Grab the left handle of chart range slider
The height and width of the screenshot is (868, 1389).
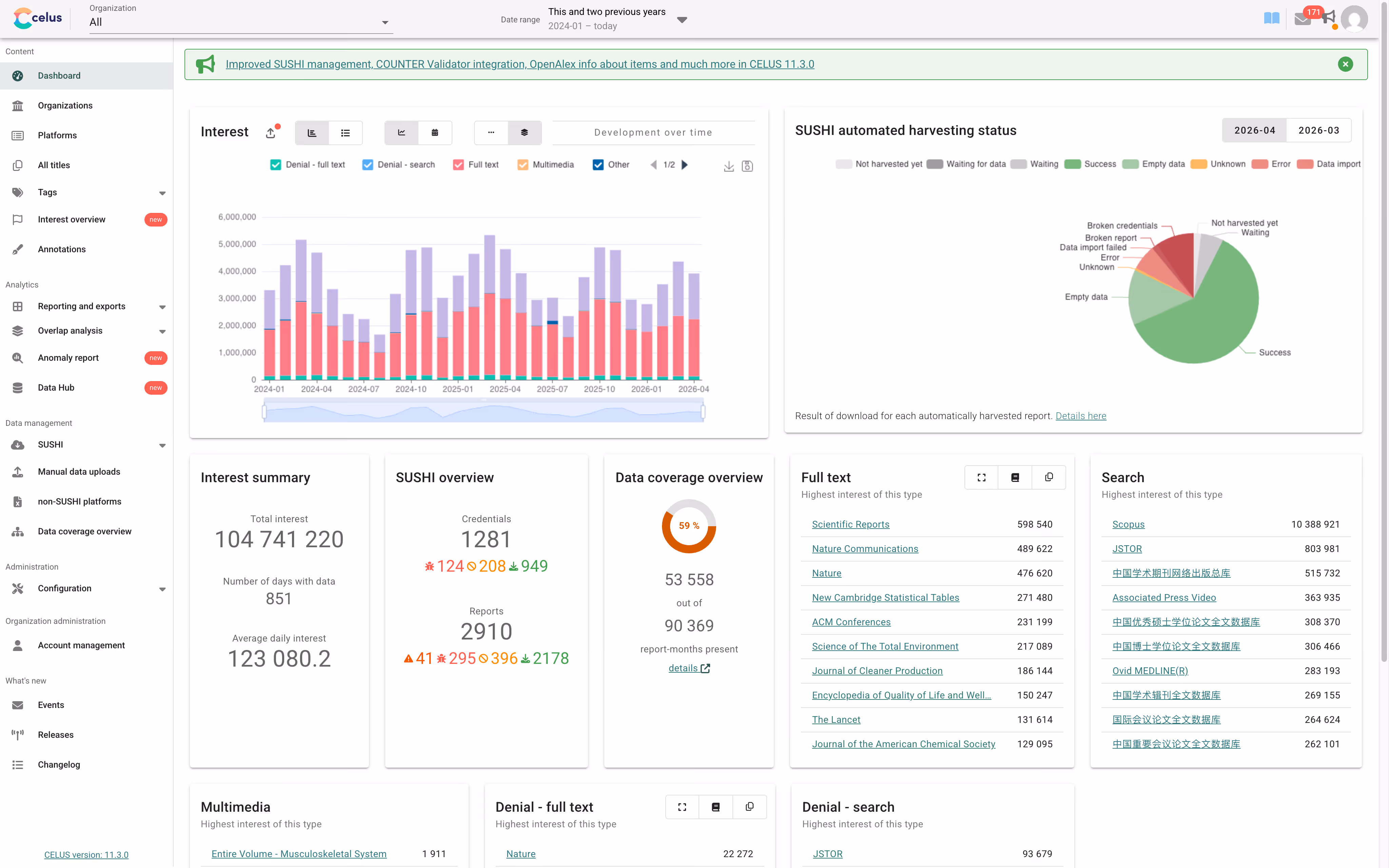pos(265,412)
